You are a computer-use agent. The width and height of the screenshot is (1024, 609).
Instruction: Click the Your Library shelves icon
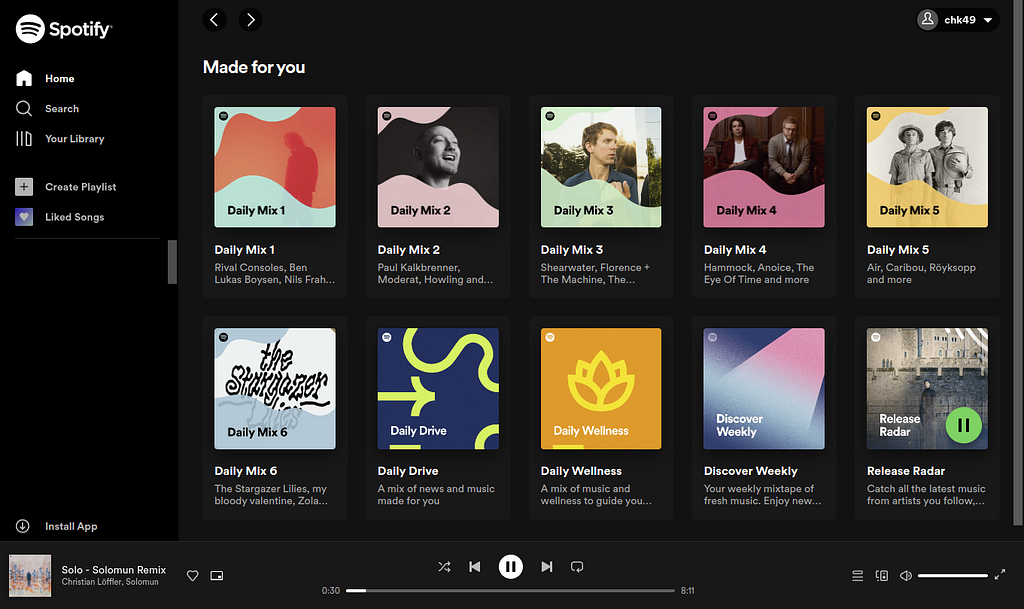point(24,138)
